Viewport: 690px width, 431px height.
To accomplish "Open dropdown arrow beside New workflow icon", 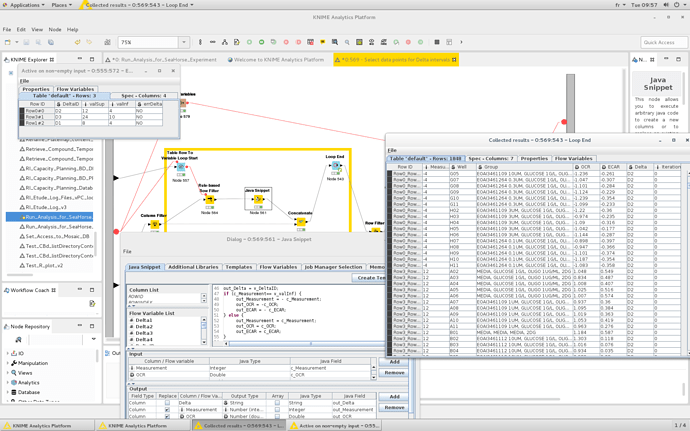I will click(x=17, y=42).
